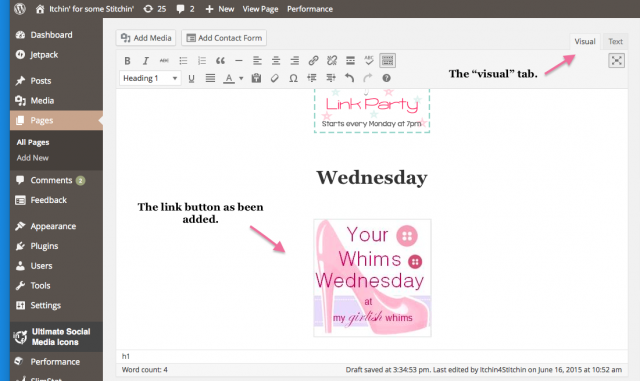Open the Jetpack menu
640x381 pixels.
pyautogui.click(x=56, y=55)
